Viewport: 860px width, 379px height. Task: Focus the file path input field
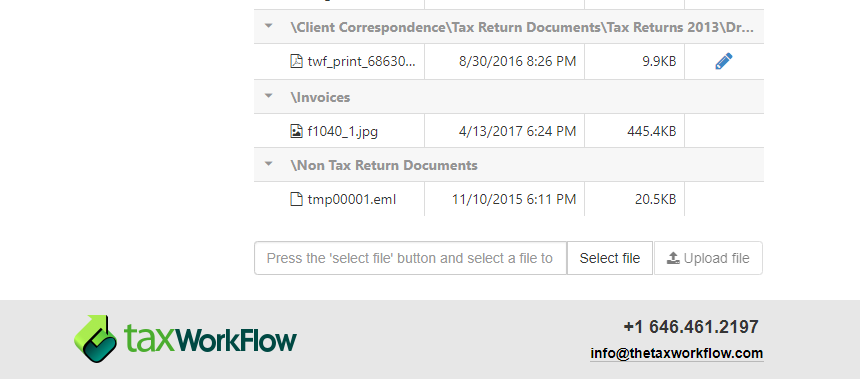pyautogui.click(x=410, y=258)
